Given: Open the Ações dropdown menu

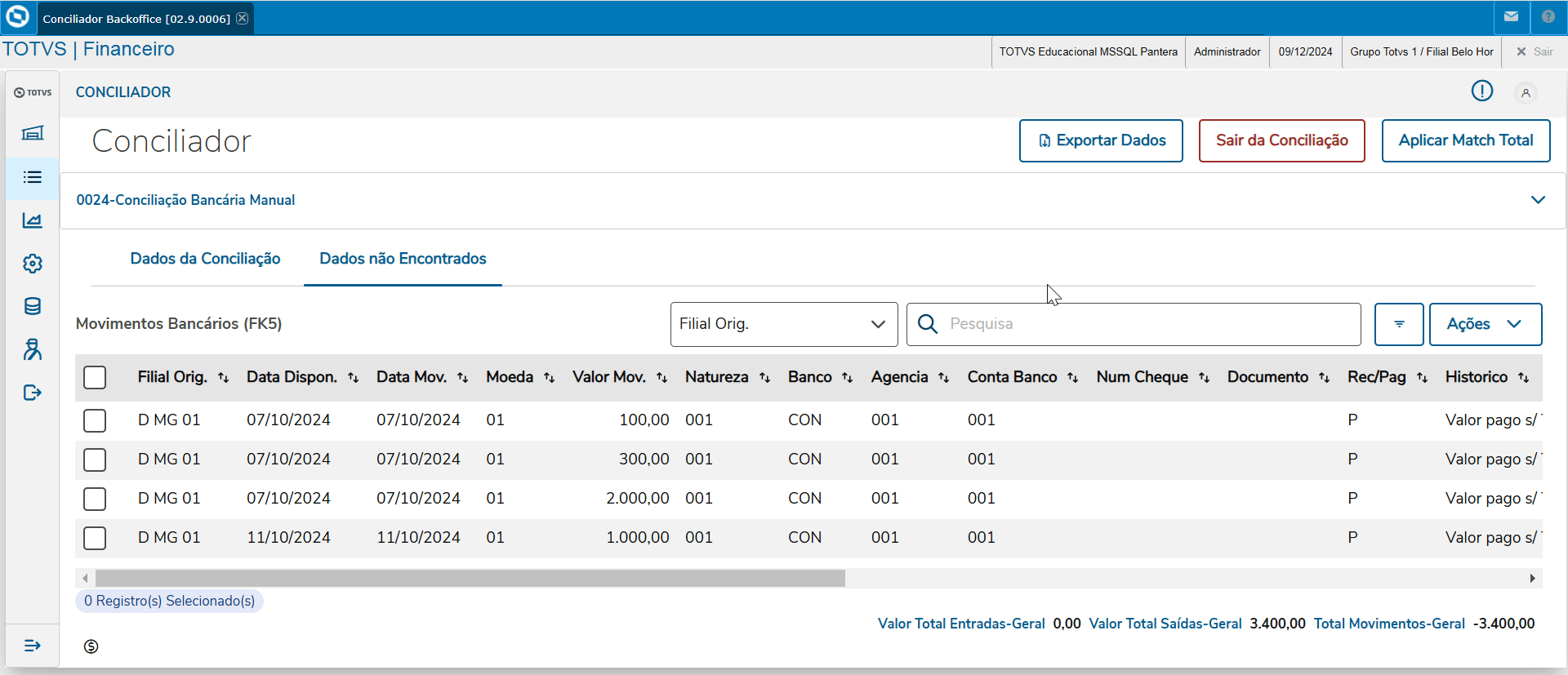Looking at the screenshot, I should [x=1485, y=324].
